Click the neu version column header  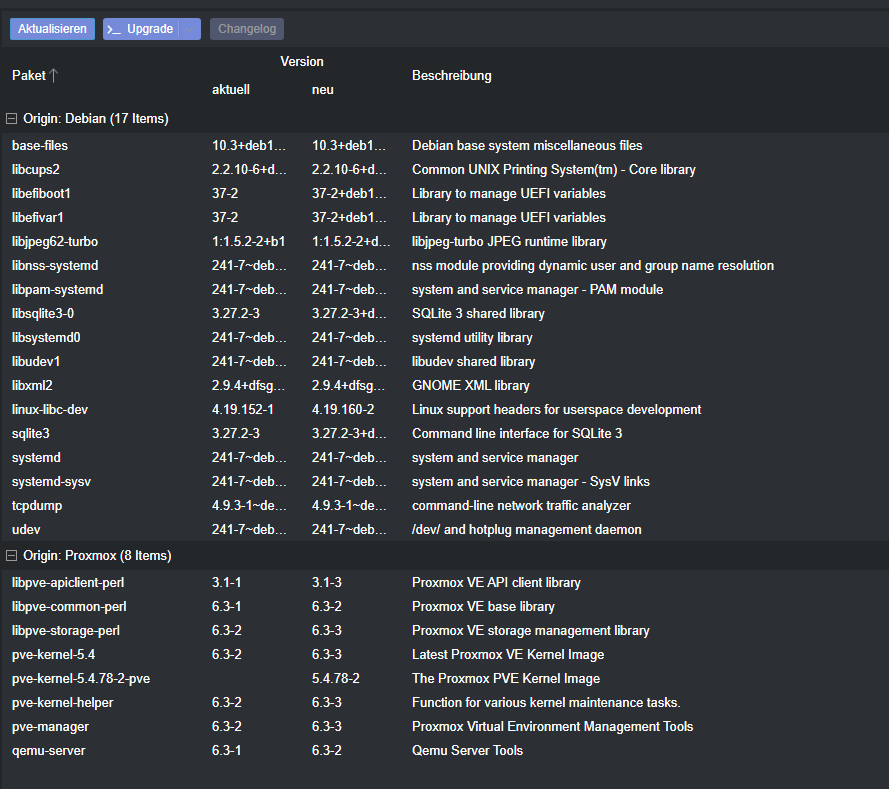point(323,90)
